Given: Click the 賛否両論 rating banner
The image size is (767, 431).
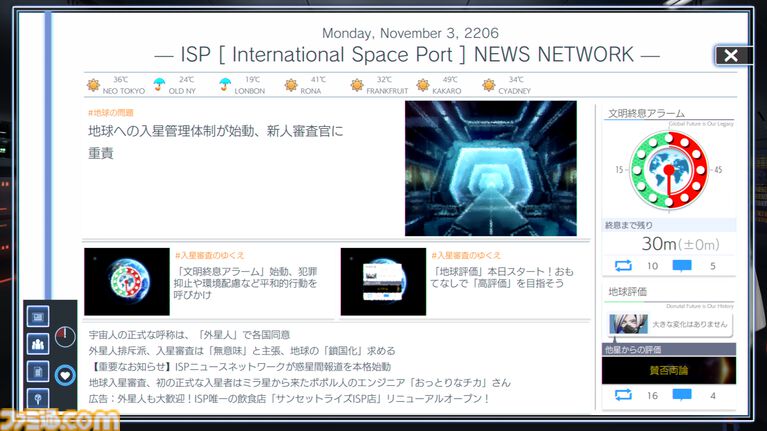Looking at the screenshot, I should point(669,370).
